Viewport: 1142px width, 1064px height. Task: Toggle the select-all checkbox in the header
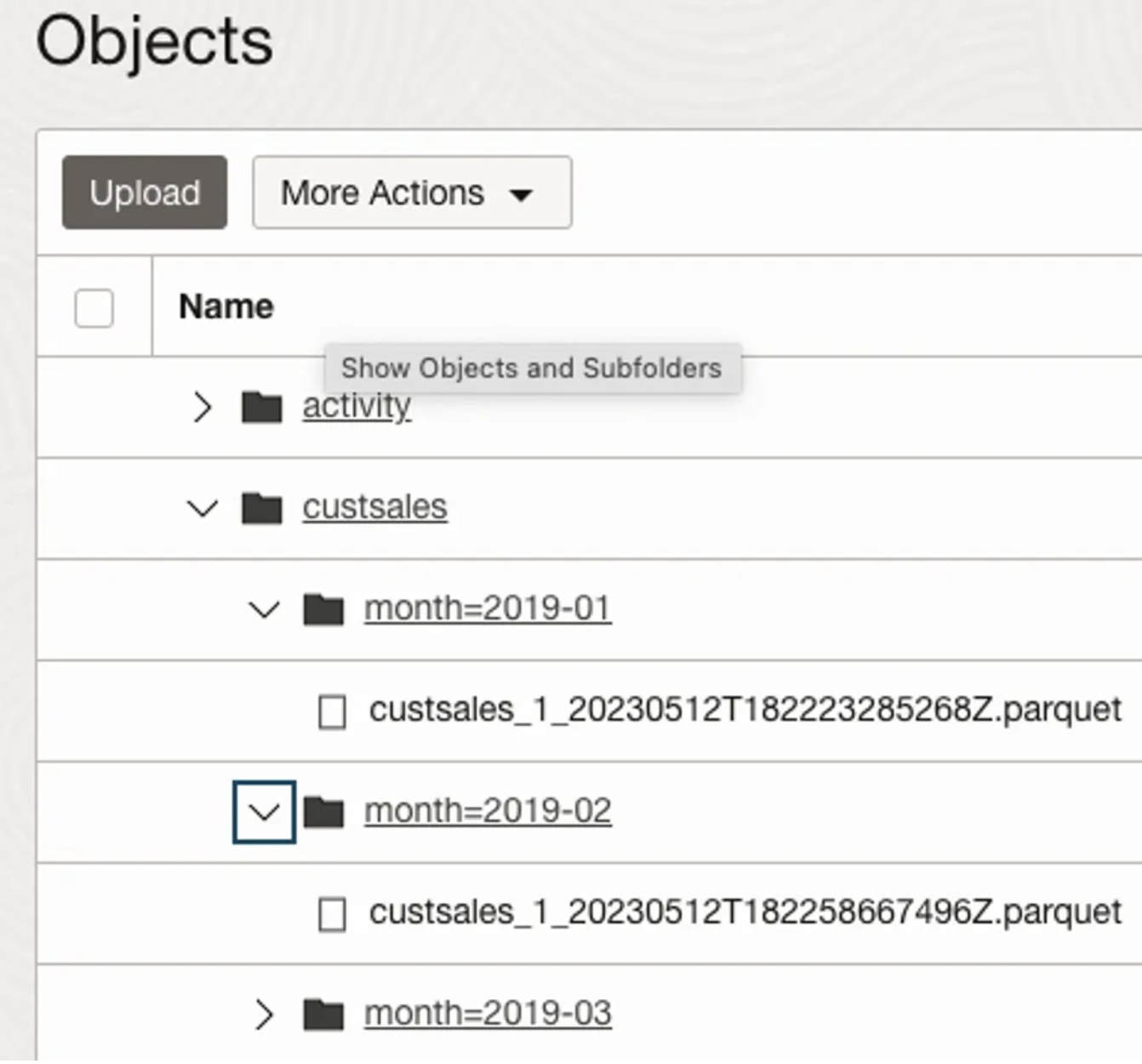point(94,308)
